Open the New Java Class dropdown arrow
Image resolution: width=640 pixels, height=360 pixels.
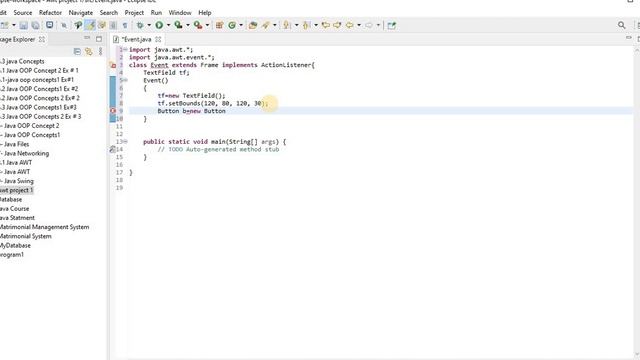[x=241, y=25]
